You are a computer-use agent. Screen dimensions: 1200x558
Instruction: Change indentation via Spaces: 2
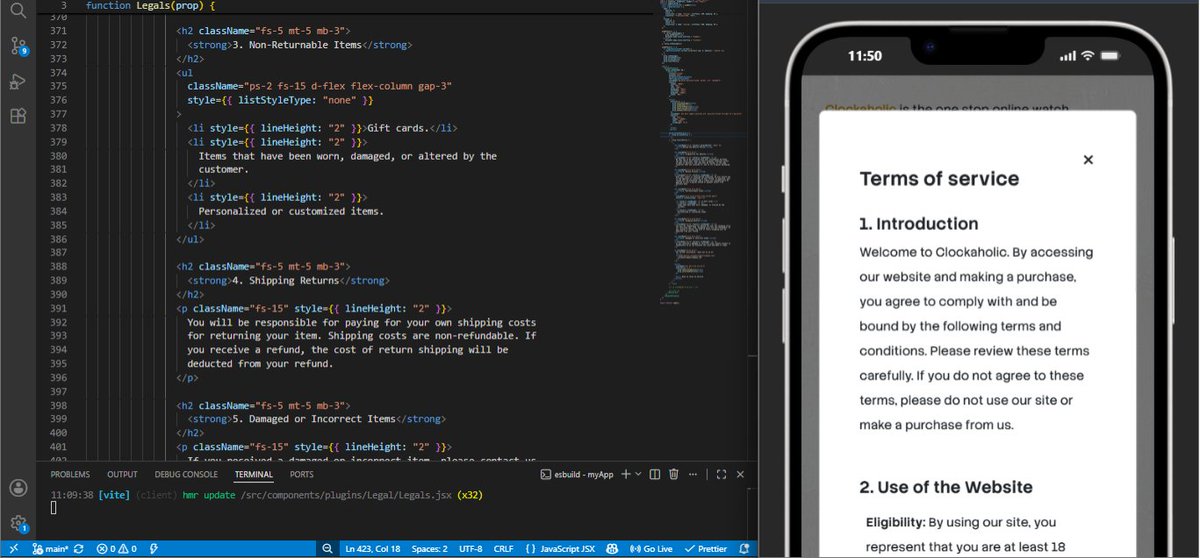430,549
